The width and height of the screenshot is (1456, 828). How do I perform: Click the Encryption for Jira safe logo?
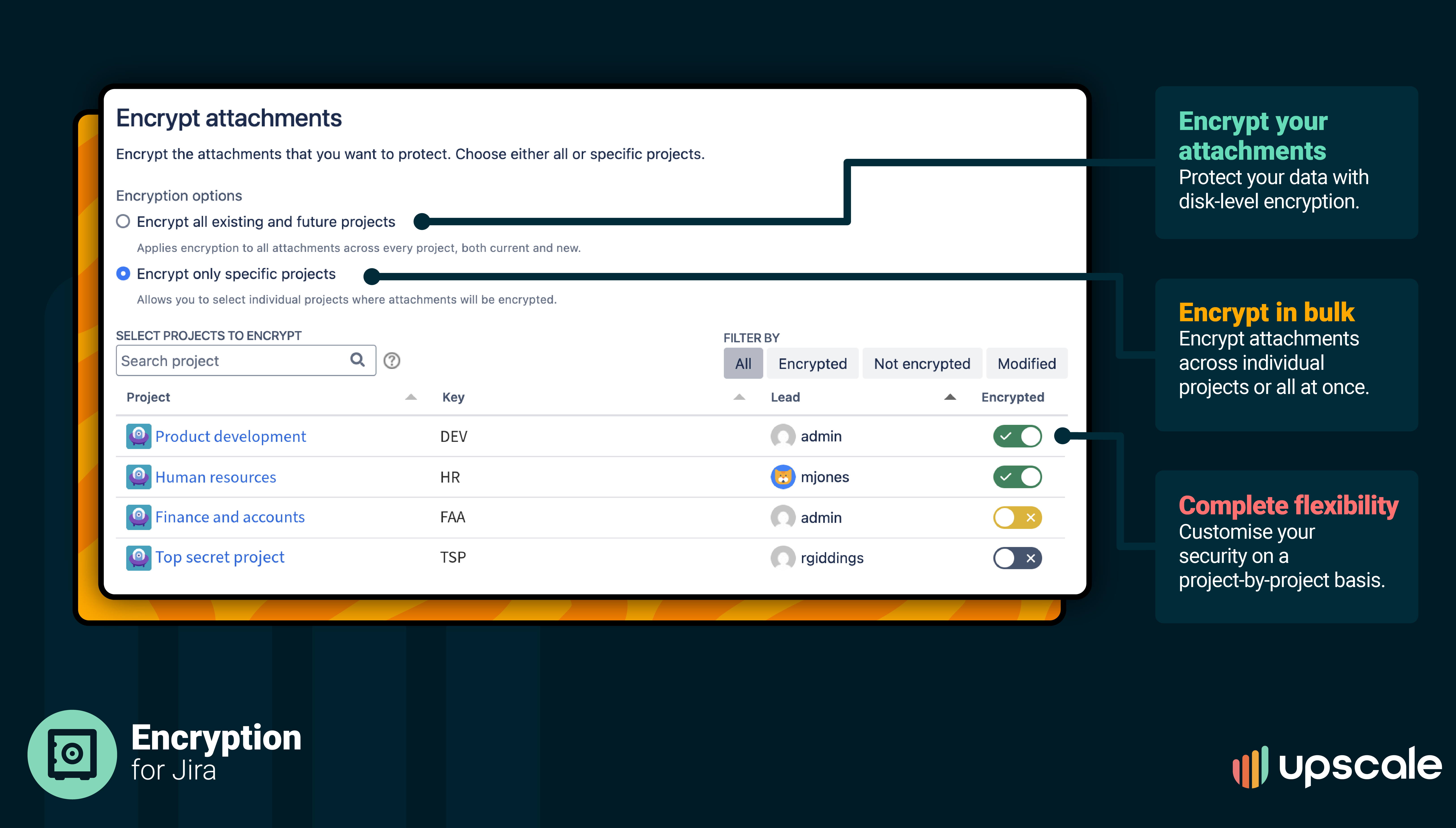pos(72,754)
